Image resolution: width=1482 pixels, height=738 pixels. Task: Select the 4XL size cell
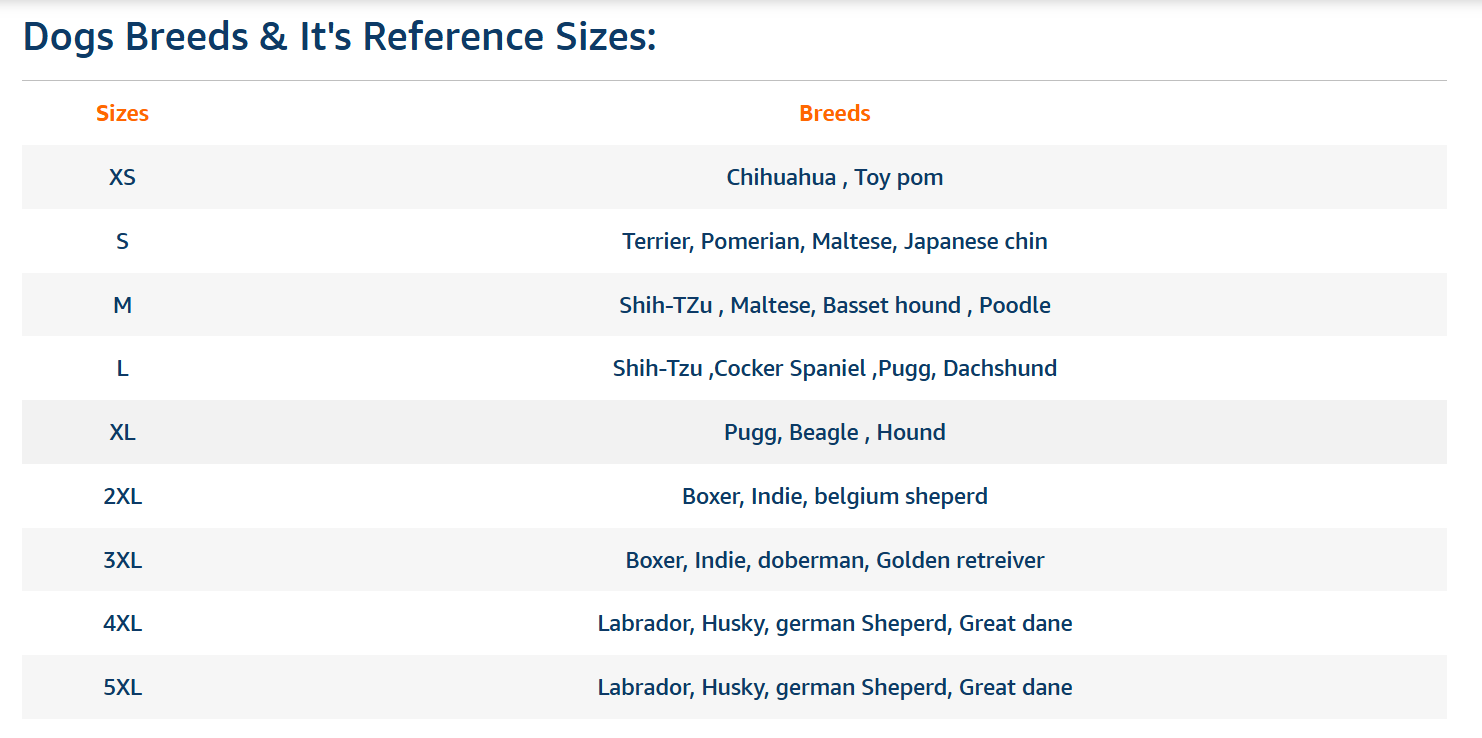point(122,623)
